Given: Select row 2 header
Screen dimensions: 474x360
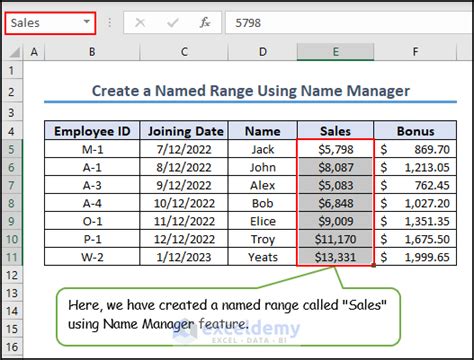Looking at the screenshot, I should coord(12,91).
